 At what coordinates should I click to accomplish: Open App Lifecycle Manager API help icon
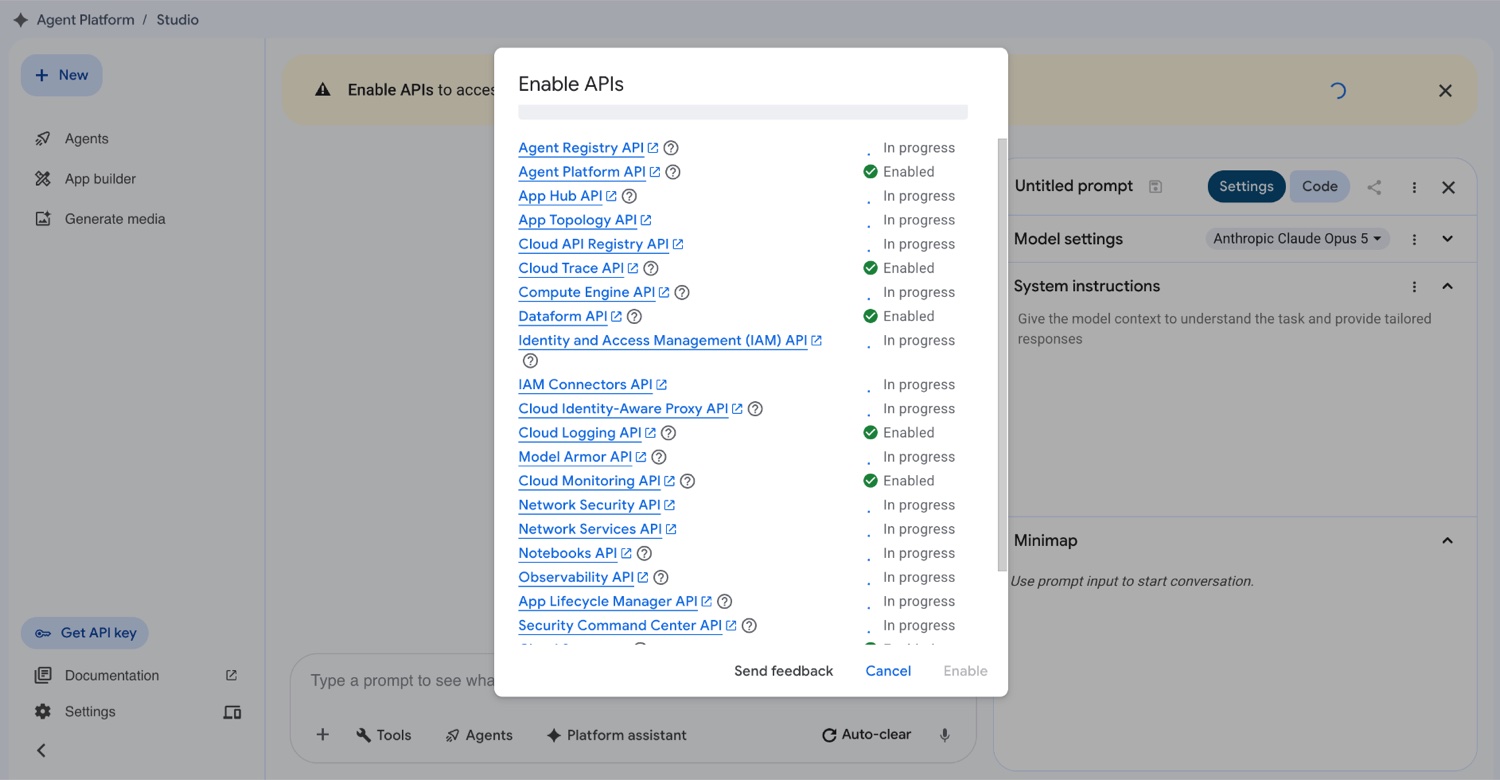tap(725, 601)
